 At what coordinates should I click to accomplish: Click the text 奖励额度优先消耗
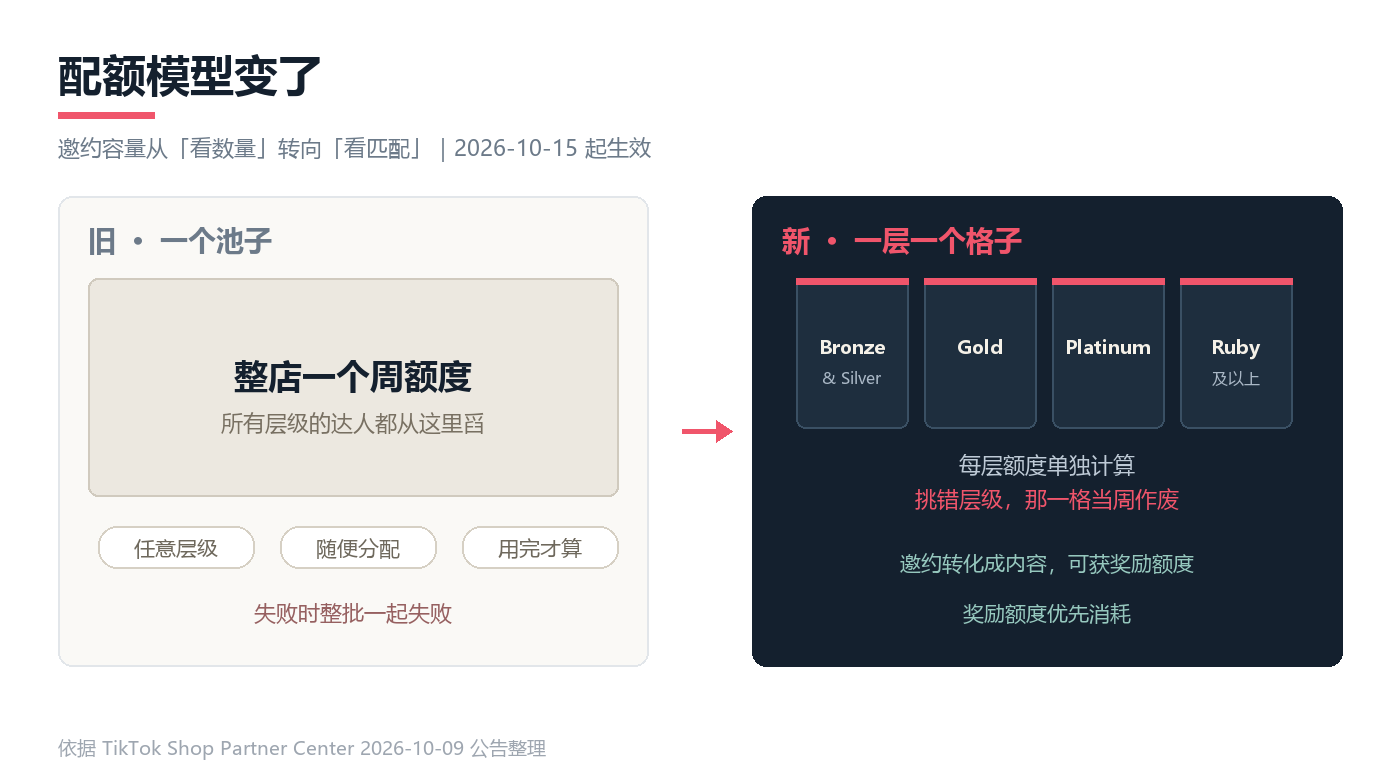pyautogui.click(x=1047, y=614)
